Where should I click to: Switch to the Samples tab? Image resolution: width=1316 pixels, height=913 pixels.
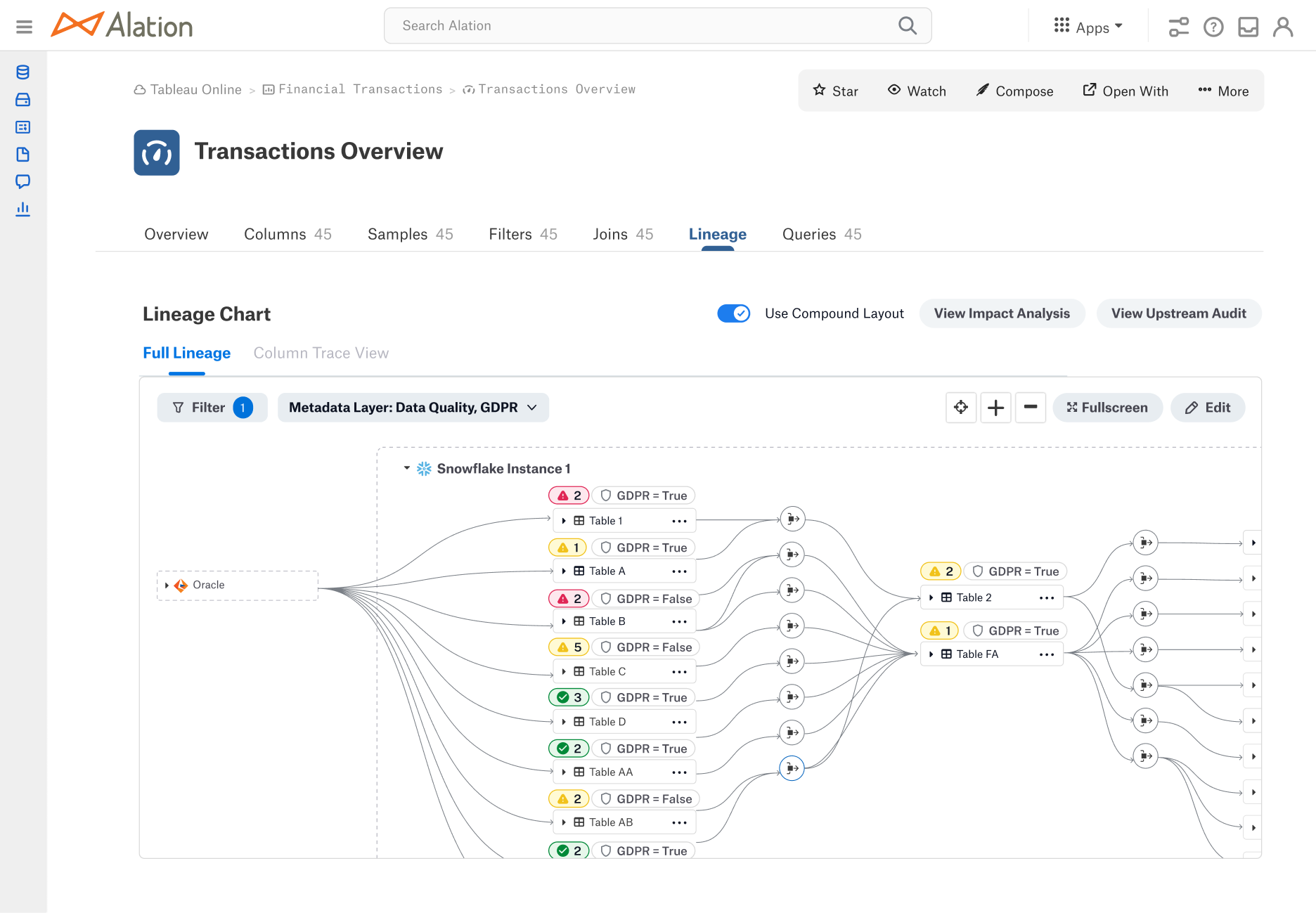click(411, 234)
